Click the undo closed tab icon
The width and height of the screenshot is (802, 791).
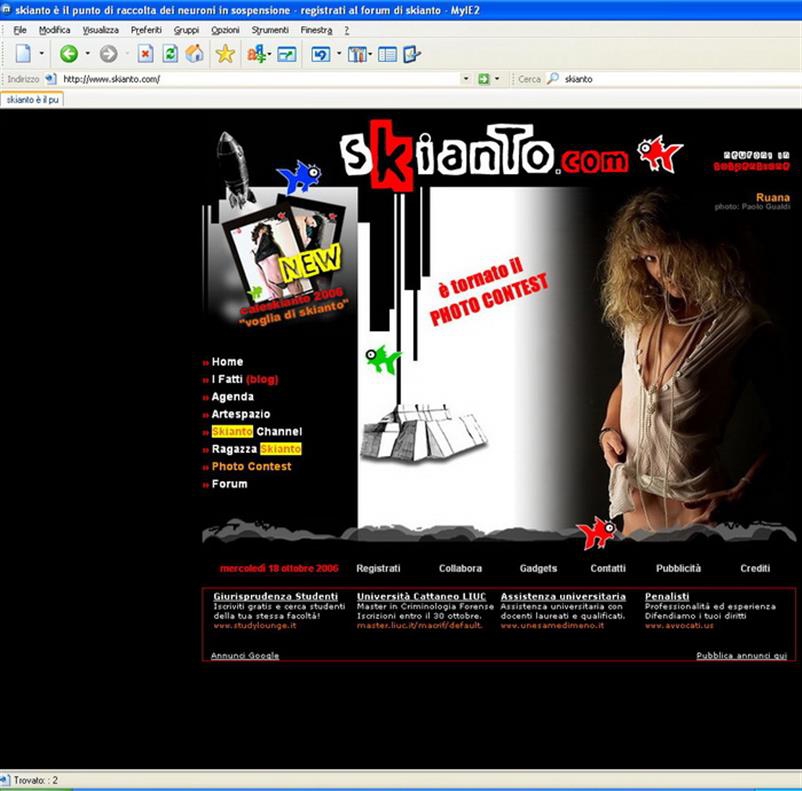(x=321, y=53)
